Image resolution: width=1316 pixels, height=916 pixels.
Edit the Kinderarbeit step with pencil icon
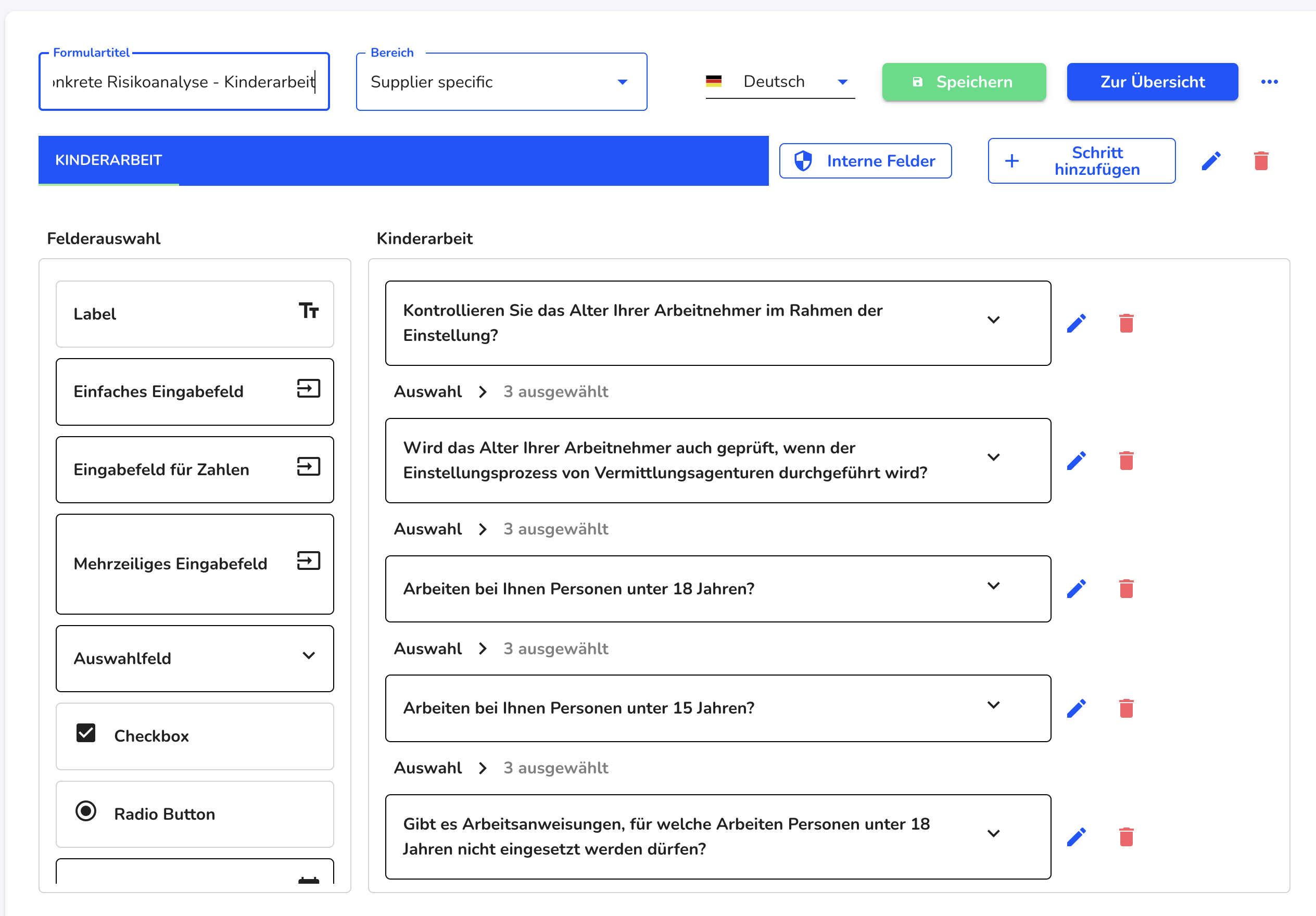pos(1211,161)
